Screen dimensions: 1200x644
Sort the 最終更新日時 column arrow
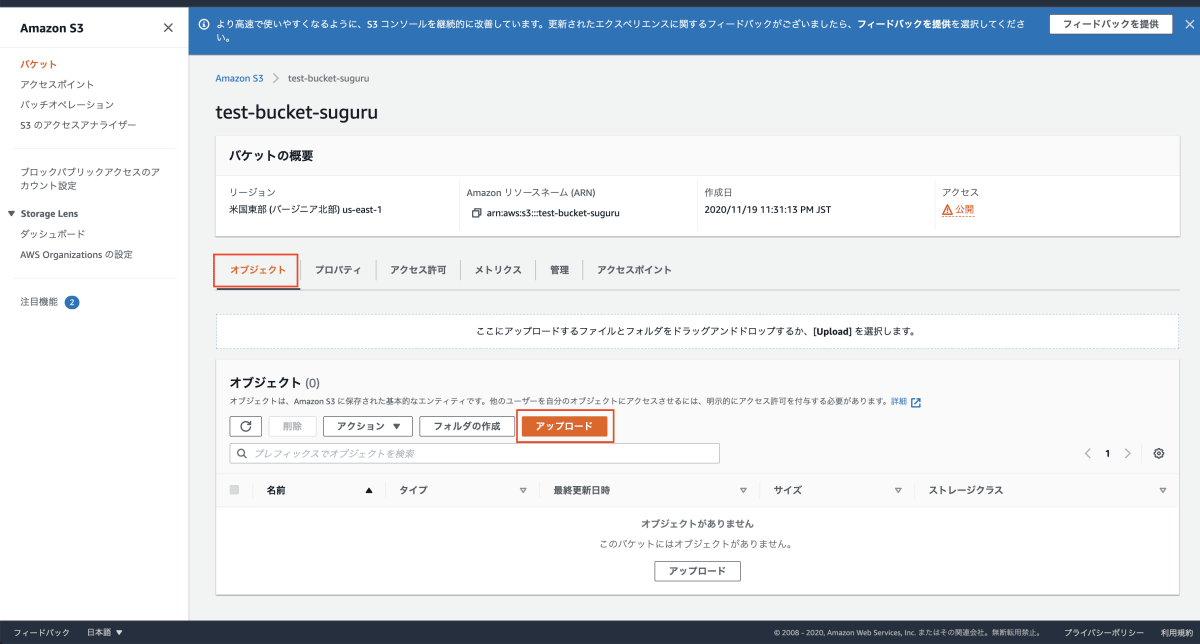coord(743,491)
